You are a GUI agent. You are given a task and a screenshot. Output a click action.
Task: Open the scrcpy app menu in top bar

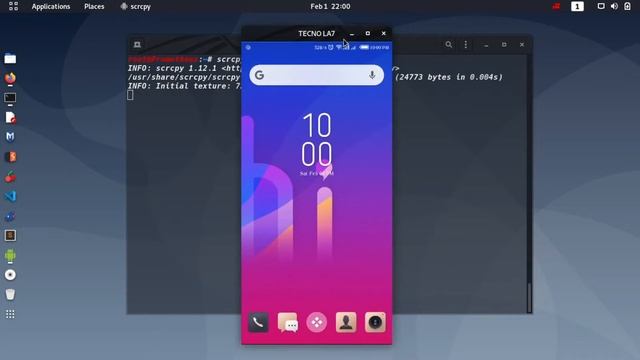coord(136,7)
